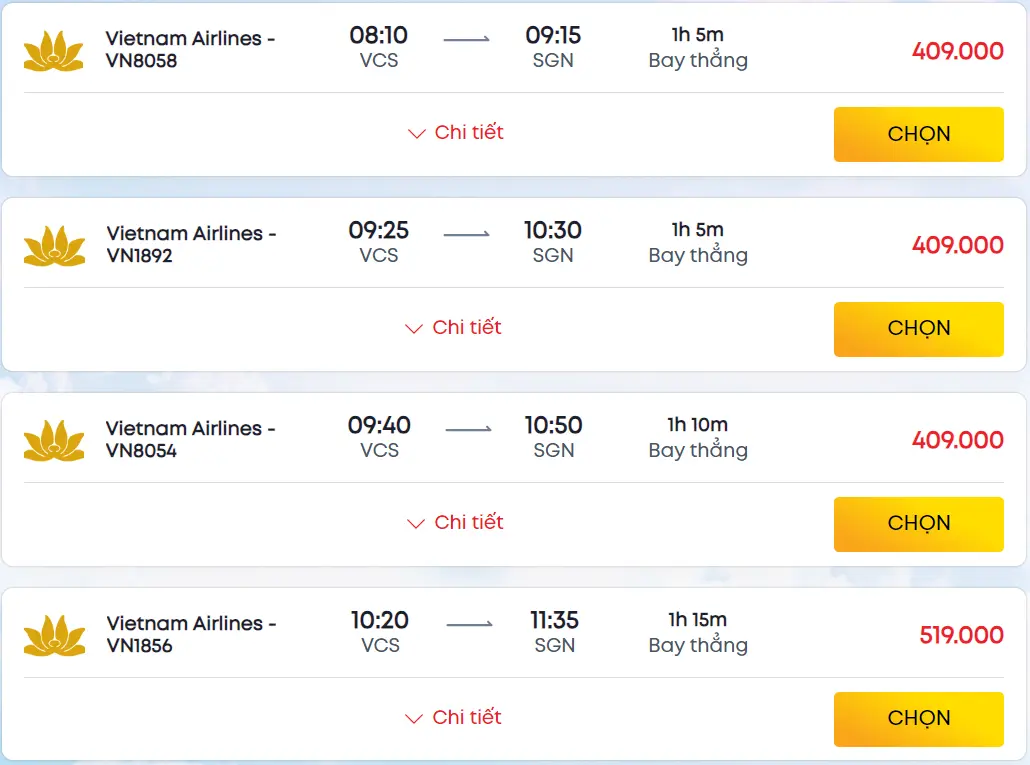The image size is (1030, 765).
Task: Click route arrow icon of 09:40 flight
Action: coord(468,429)
